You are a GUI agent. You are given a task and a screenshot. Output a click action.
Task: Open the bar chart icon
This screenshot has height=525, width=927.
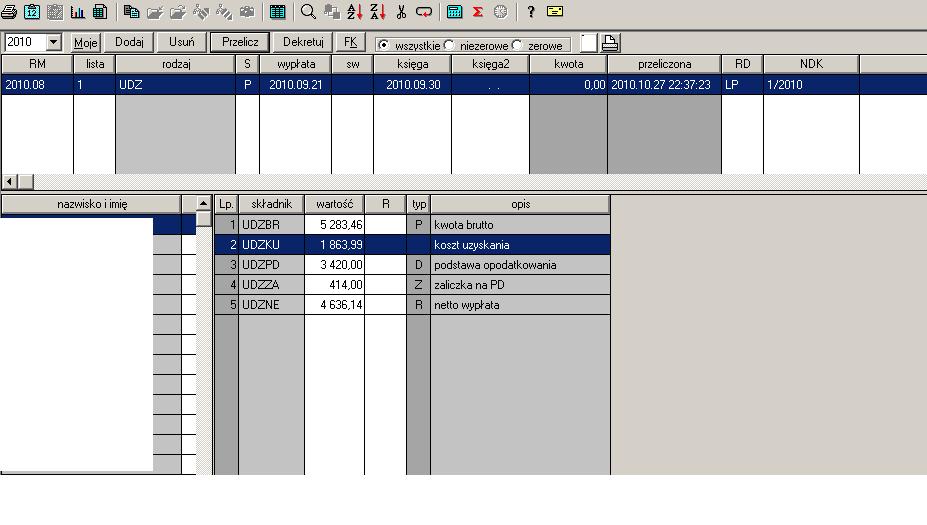[78, 12]
